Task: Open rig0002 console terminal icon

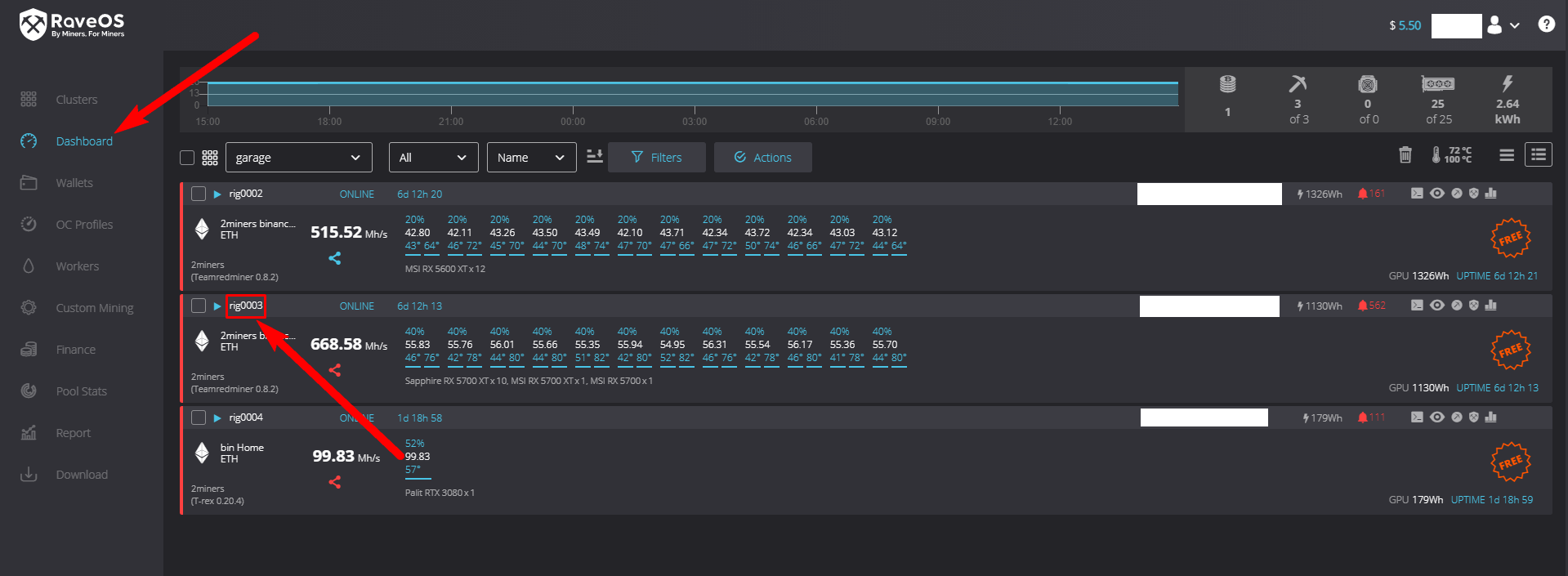Action: [1417, 194]
